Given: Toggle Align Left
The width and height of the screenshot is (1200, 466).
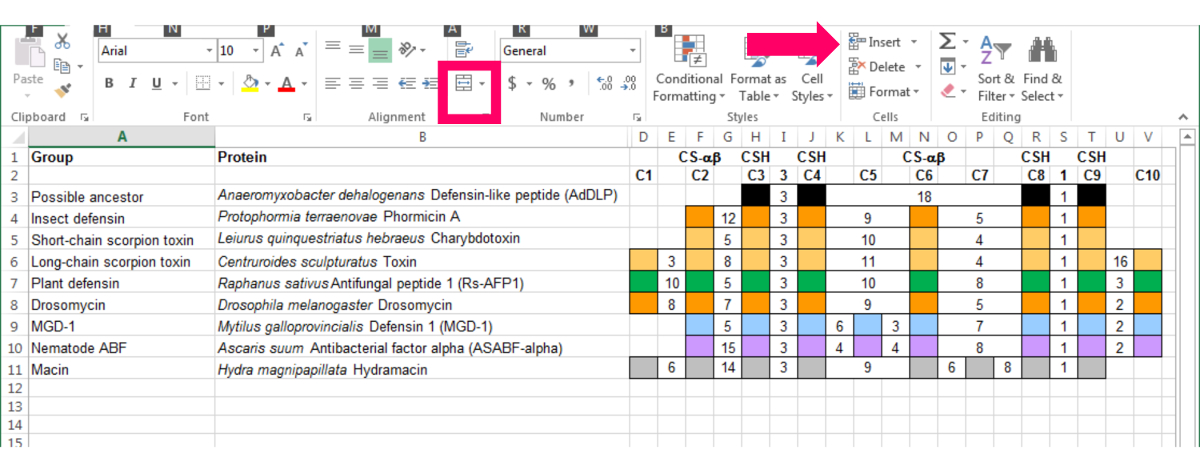Looking at the screenshot, I should coord(331,84).
